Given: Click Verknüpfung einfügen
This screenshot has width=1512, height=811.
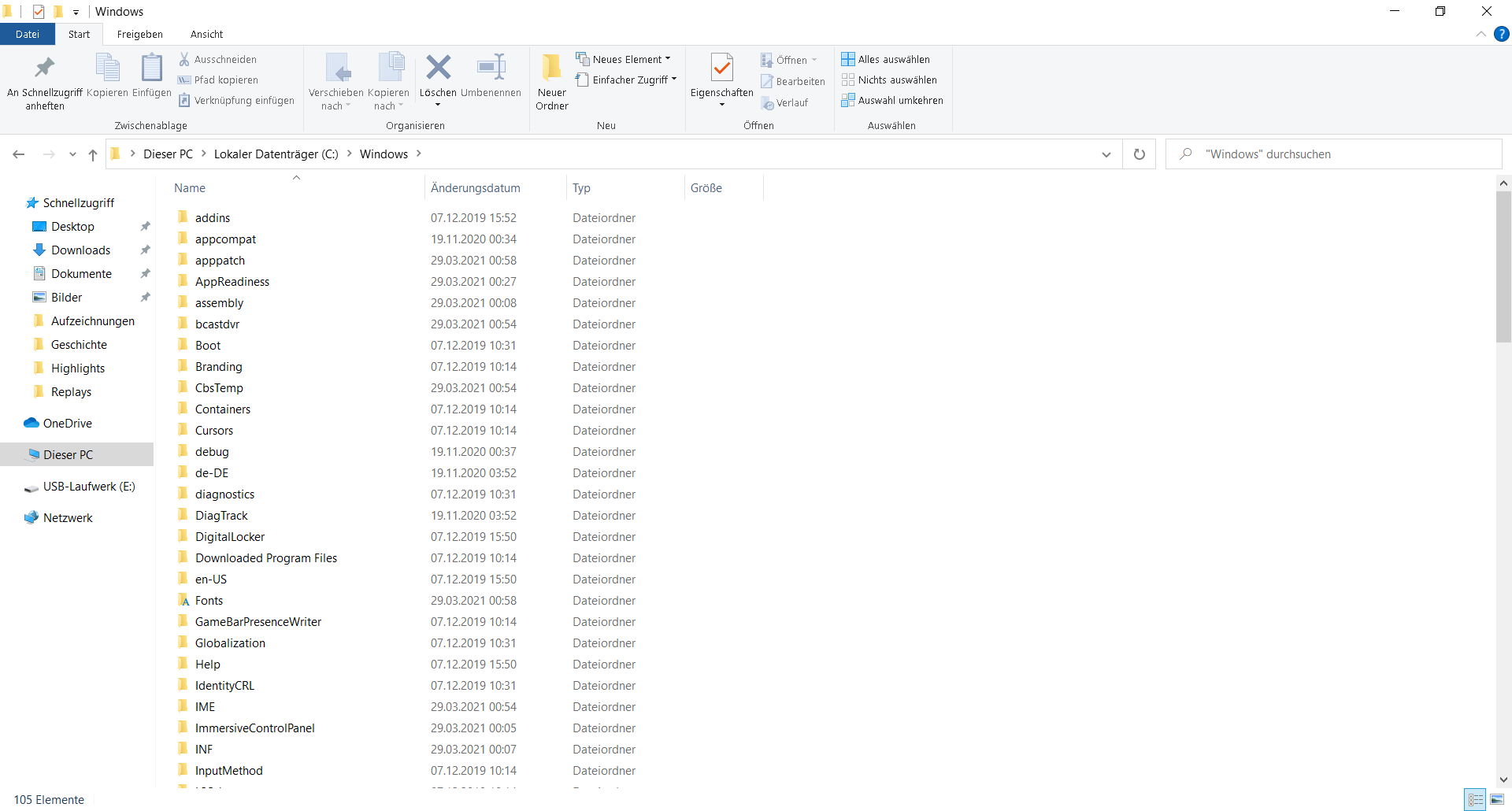Looking at the screenshot, I should pos(236,100).
